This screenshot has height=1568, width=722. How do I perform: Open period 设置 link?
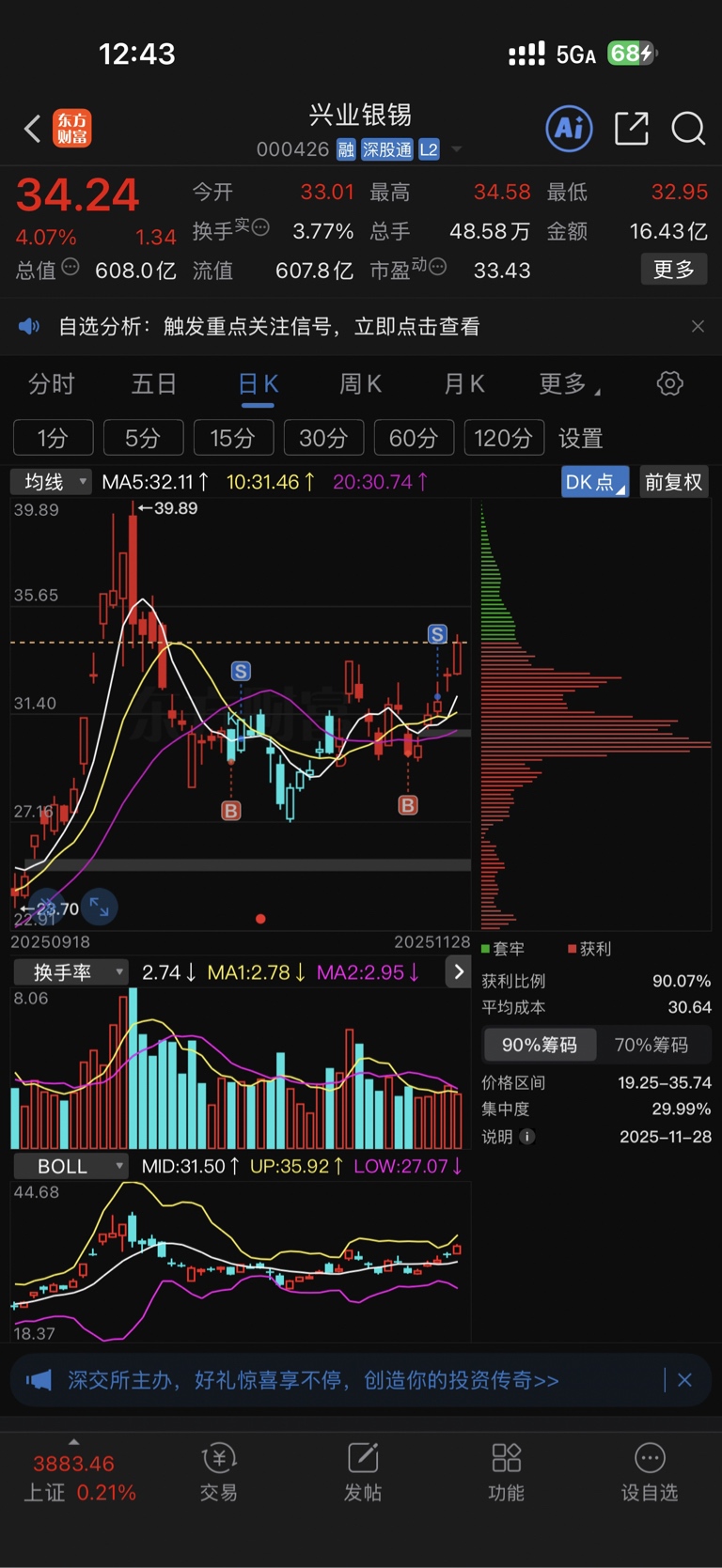click(581, 438)
